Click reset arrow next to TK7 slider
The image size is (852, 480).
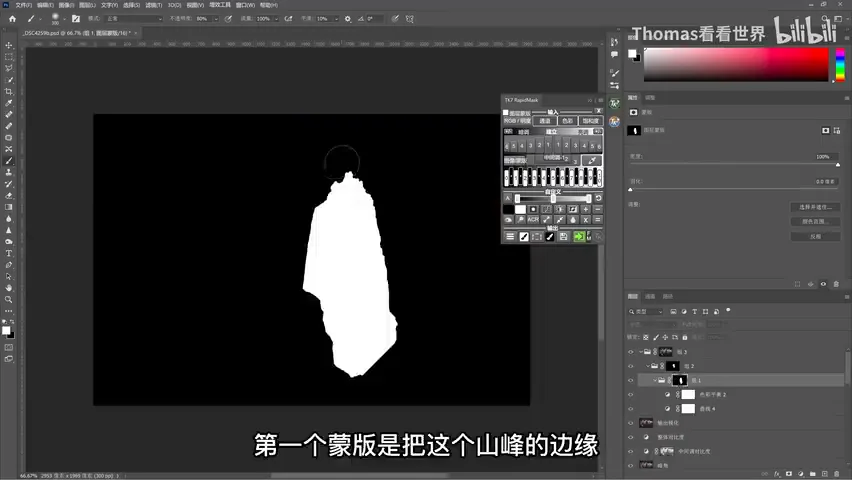tap(598, 198)
